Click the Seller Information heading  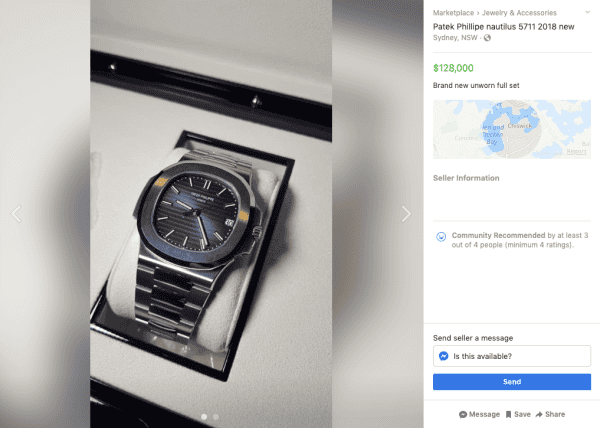click(466, 178)
